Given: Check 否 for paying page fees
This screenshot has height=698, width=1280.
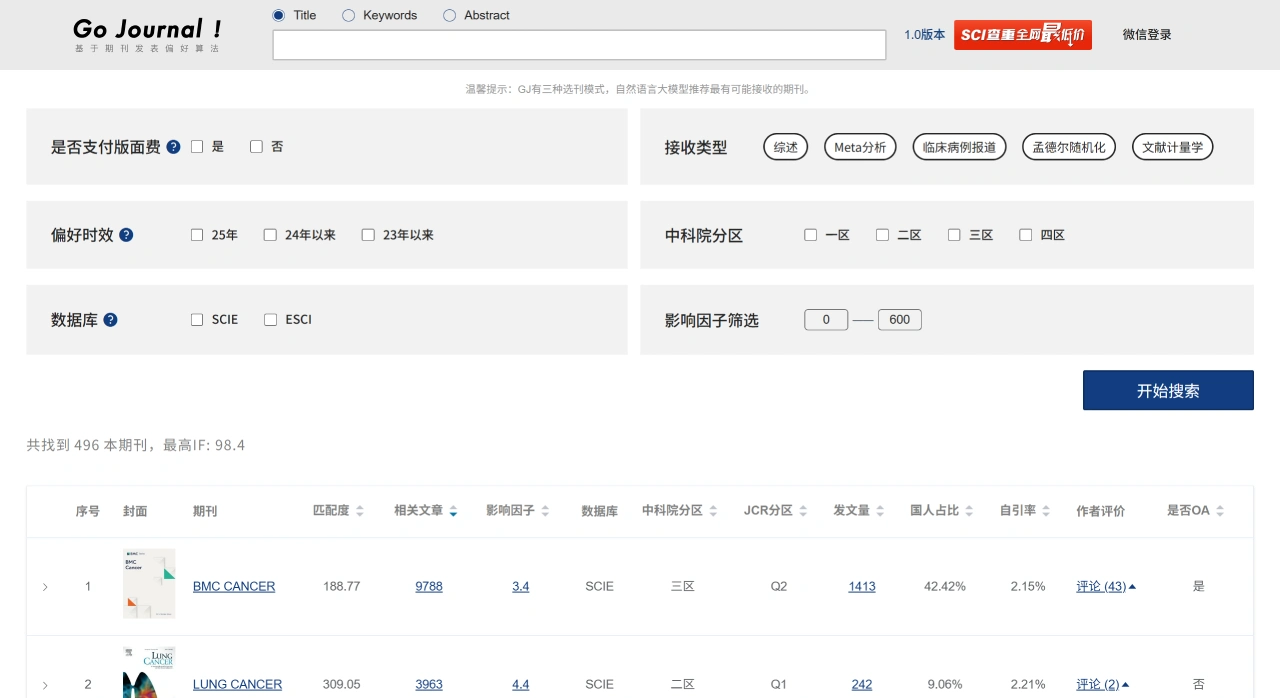Looking at the screenshot, I should [256, 147].
